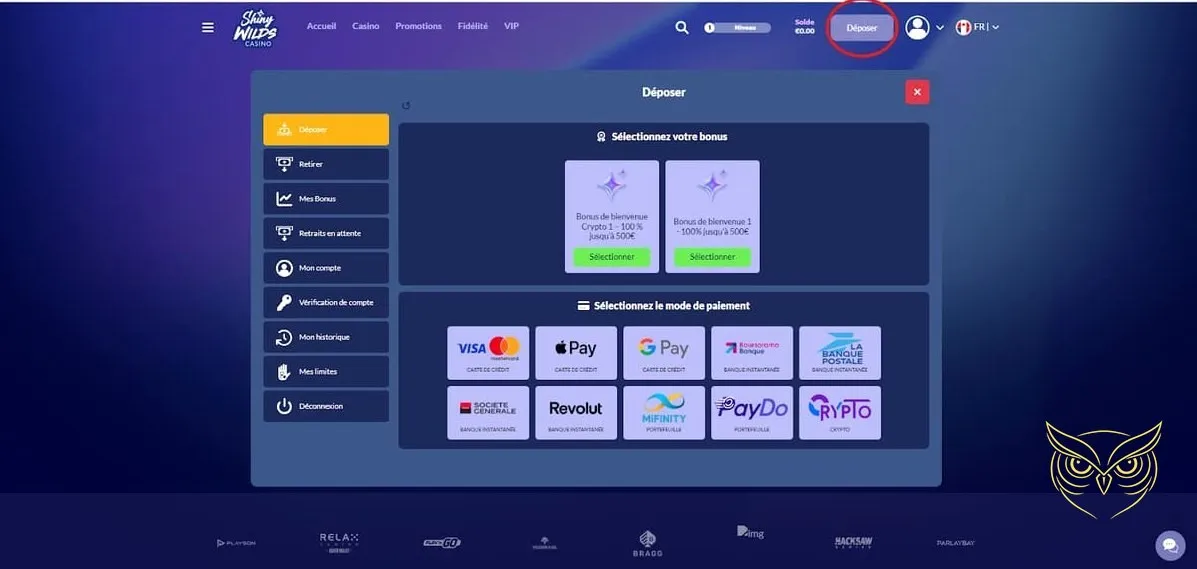The width and height of the screenshot is (1197, 569).
Task: Open the search magnifier icon
Action: pos(682,27)
